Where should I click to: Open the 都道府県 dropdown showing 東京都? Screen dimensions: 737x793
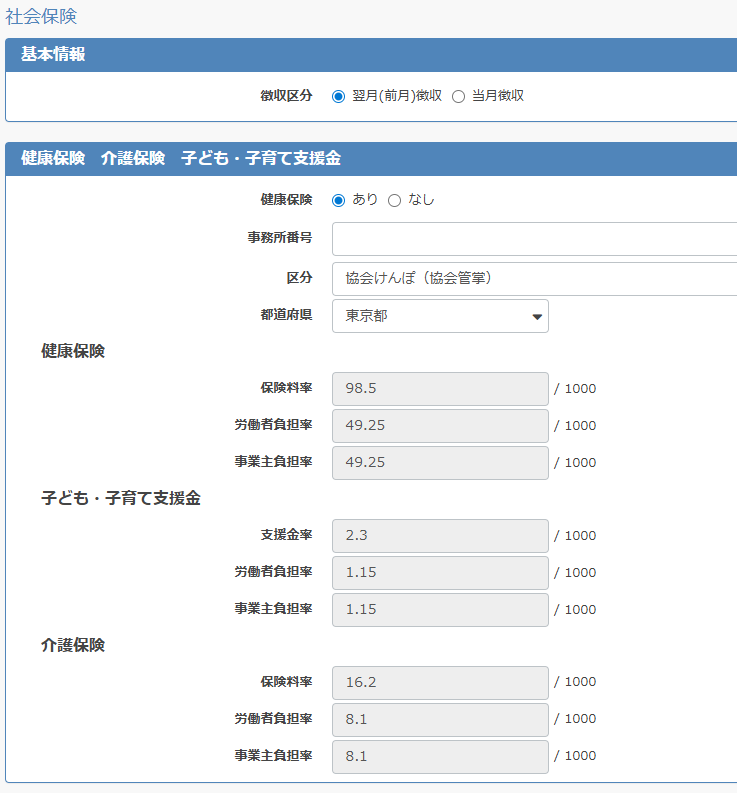pos(440,316)
